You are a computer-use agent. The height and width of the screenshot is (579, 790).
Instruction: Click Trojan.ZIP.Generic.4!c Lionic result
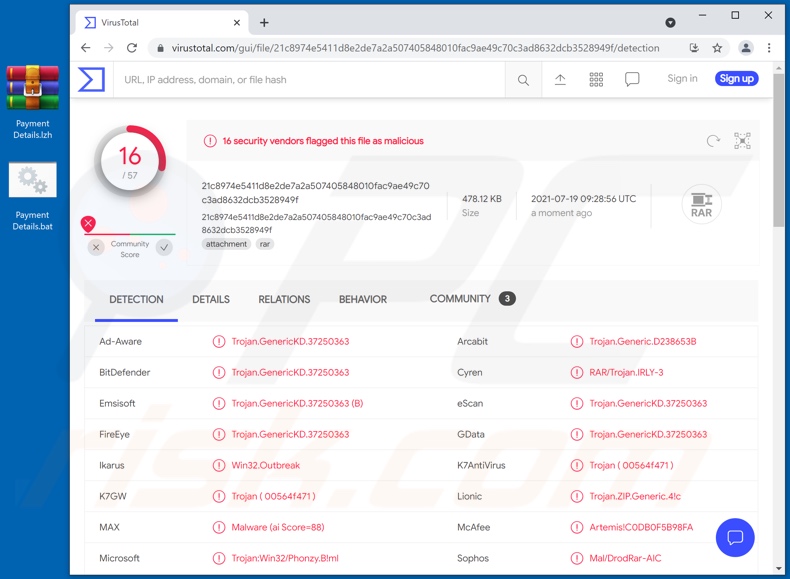[x=635, y=496]
